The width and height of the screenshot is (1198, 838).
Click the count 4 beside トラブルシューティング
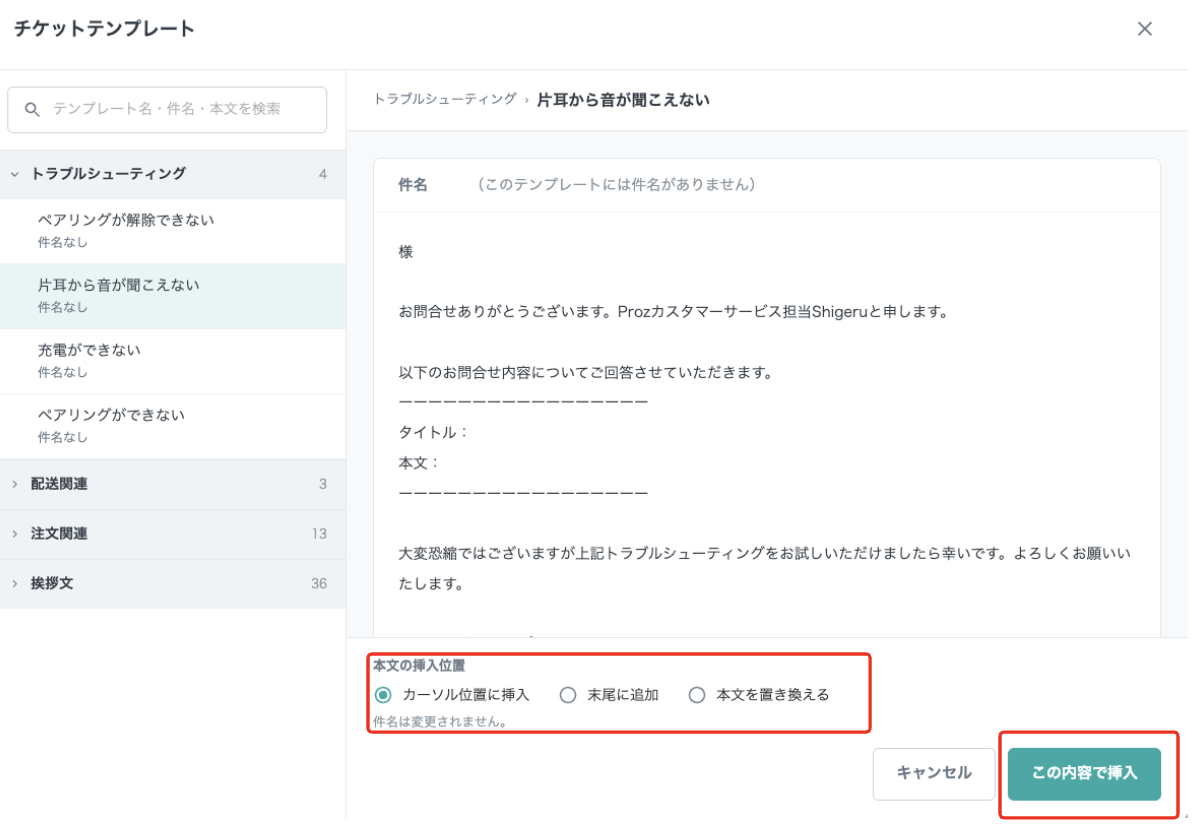[322, 174]
